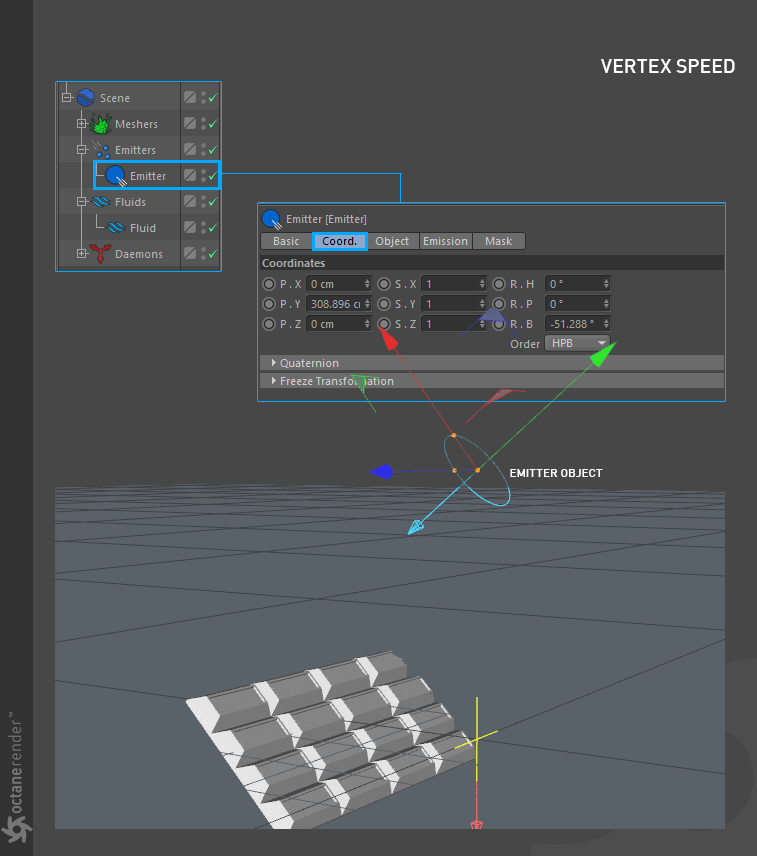Click the red X axis gizmo arrowhead

(x=389, y=339)
